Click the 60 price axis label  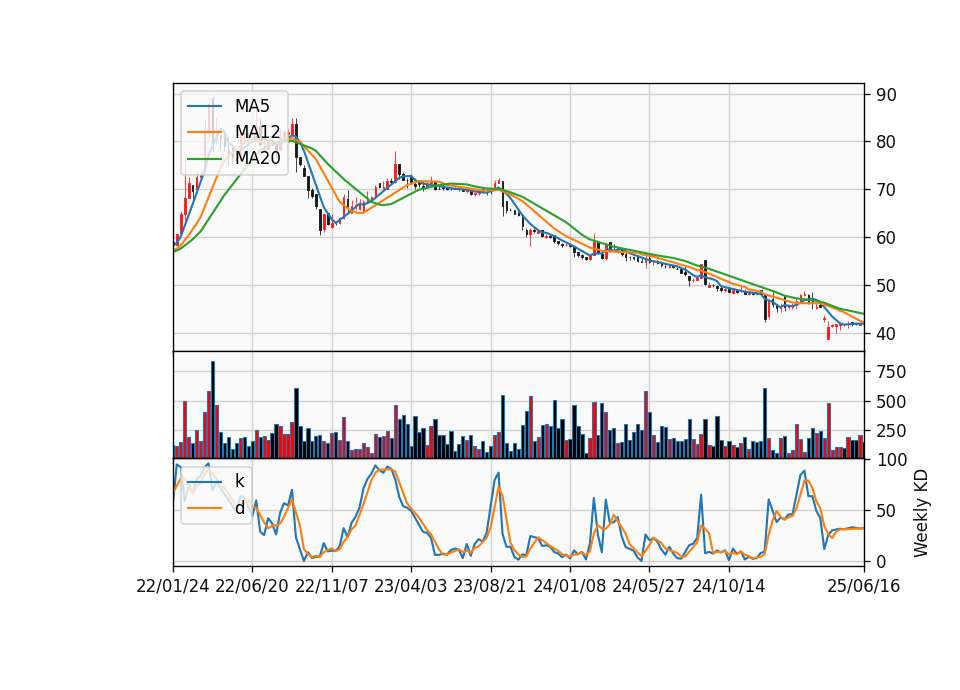pyautogui.click(x=887, y=238)
